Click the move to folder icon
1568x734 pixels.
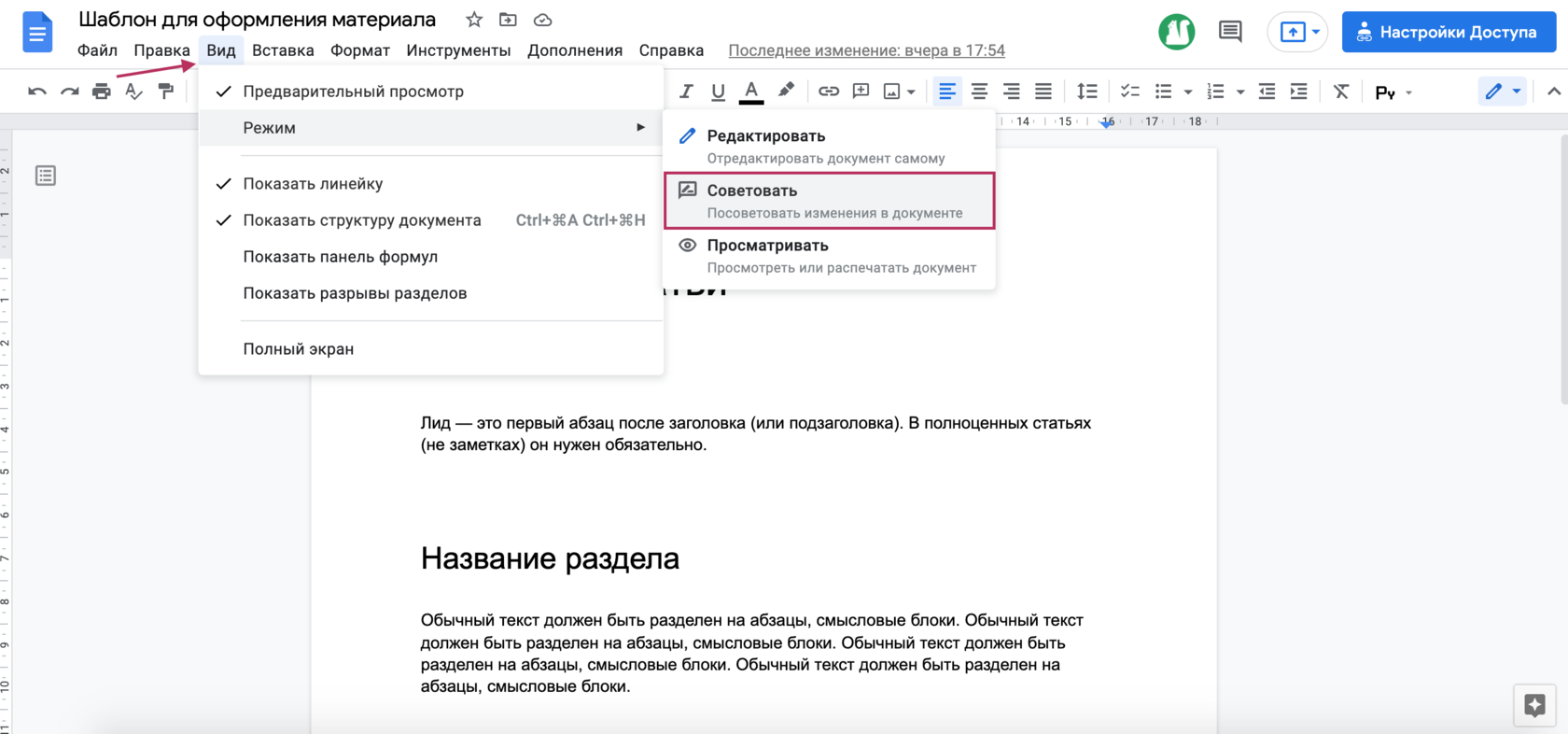508,20
